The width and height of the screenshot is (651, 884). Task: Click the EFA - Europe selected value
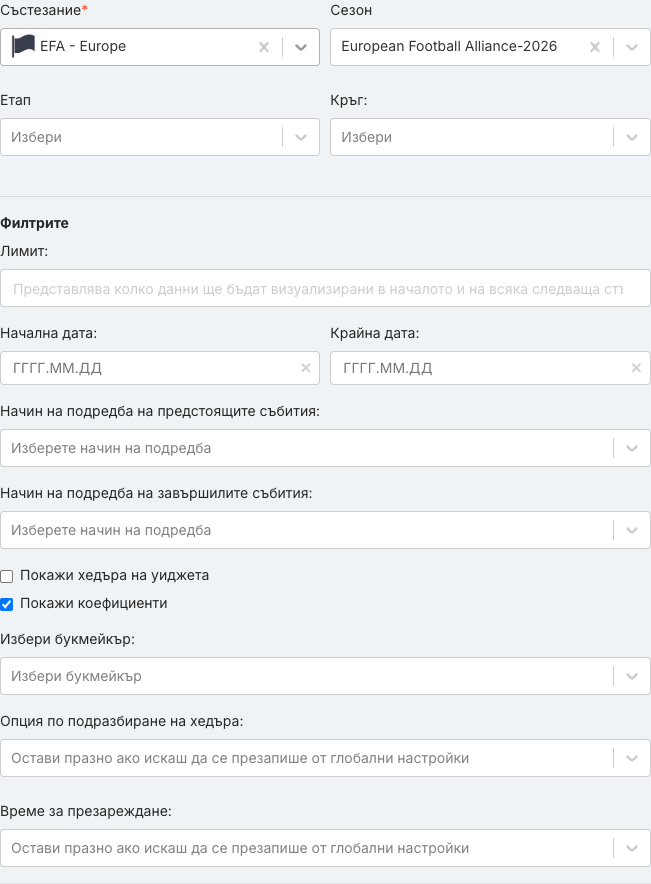tap(83, 46)
